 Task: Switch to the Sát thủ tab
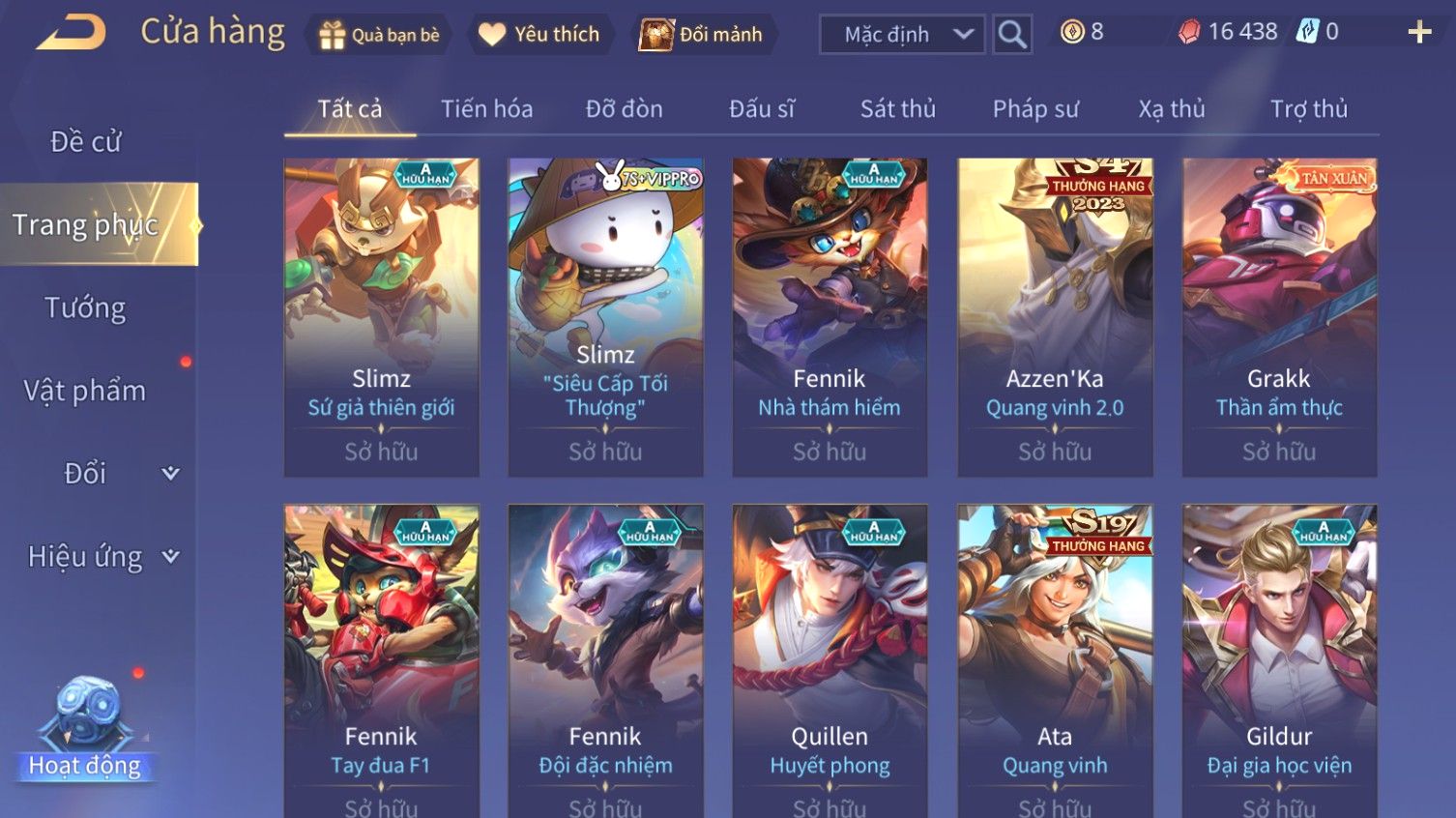(898, 108)
